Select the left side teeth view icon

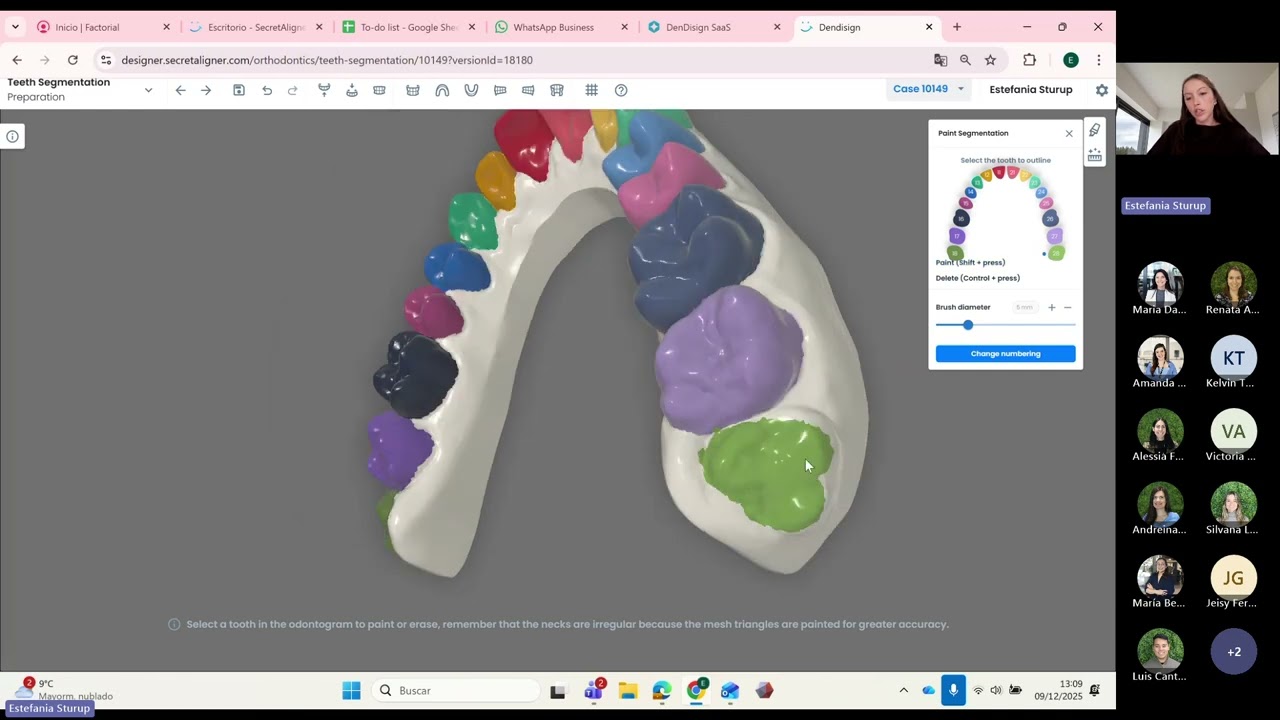528,90
